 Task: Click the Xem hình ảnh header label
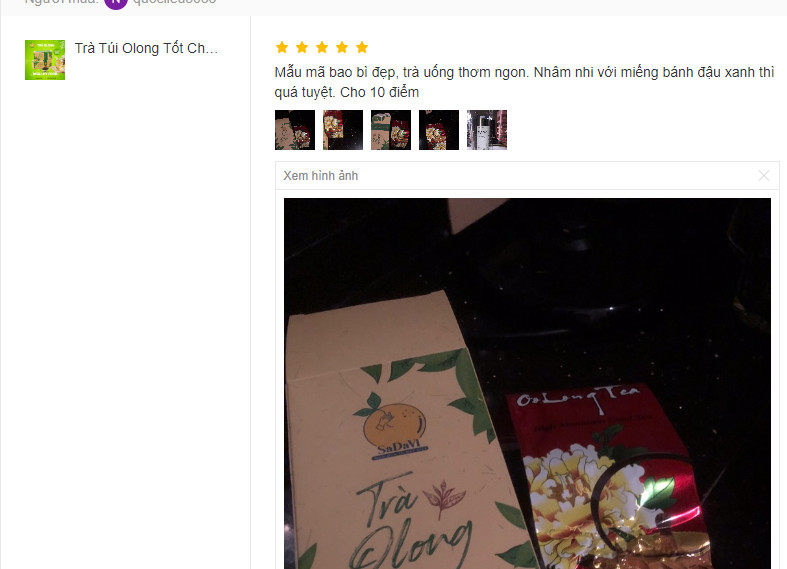tap(321, 176)
